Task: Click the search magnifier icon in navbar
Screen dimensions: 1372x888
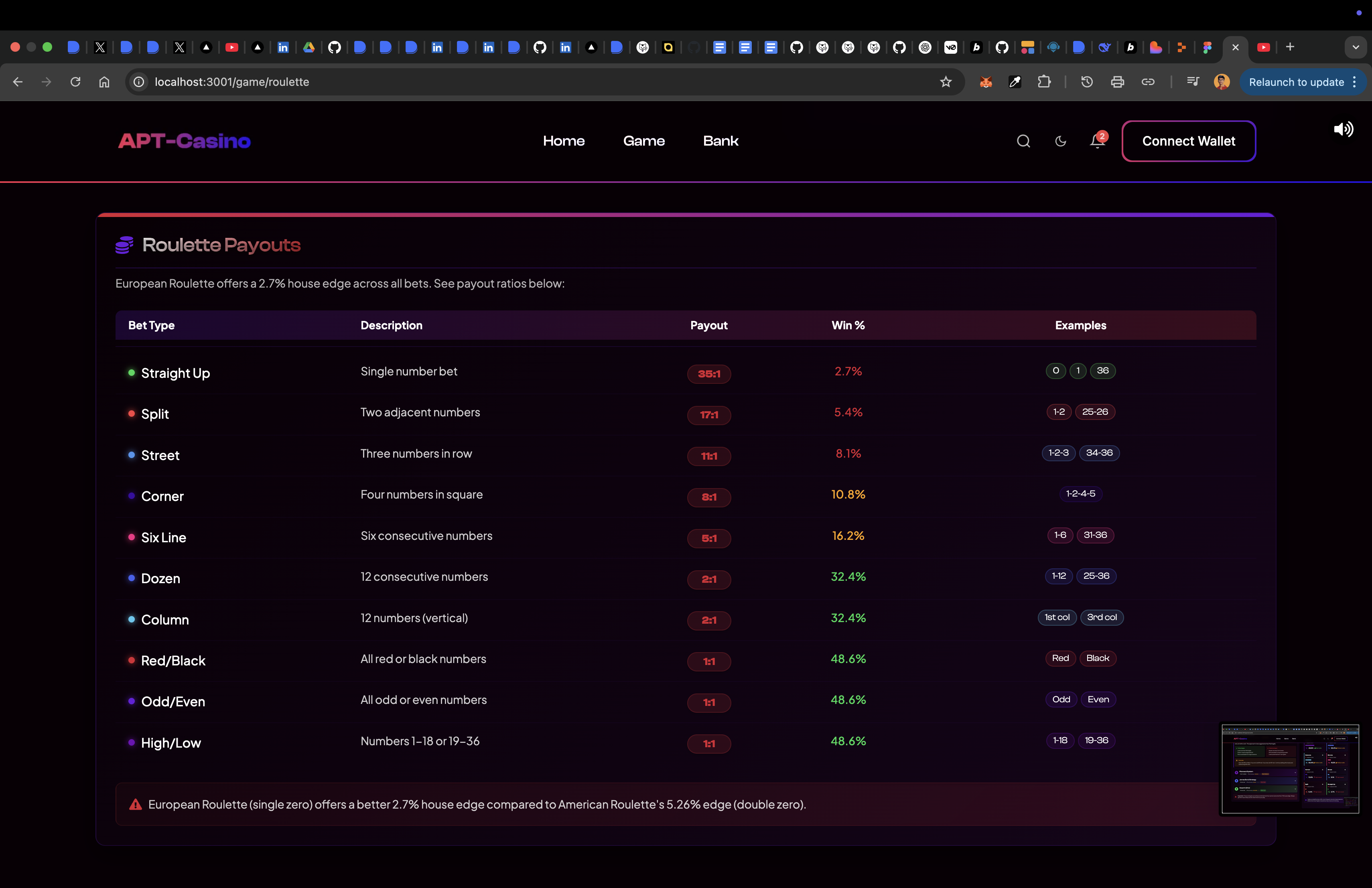Action: pos(1023,141)
